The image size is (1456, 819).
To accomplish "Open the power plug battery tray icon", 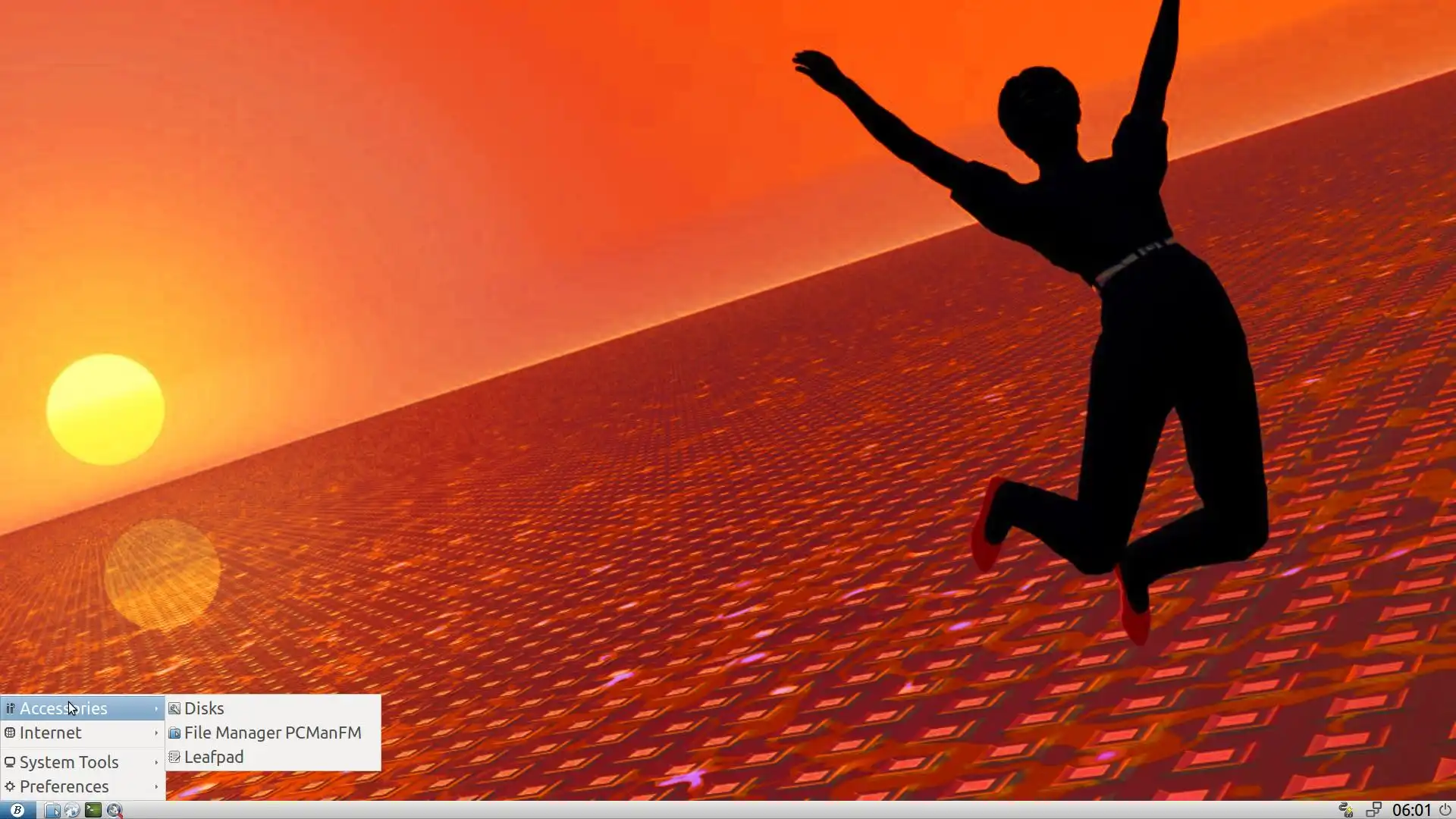I will coord(1346,810).
